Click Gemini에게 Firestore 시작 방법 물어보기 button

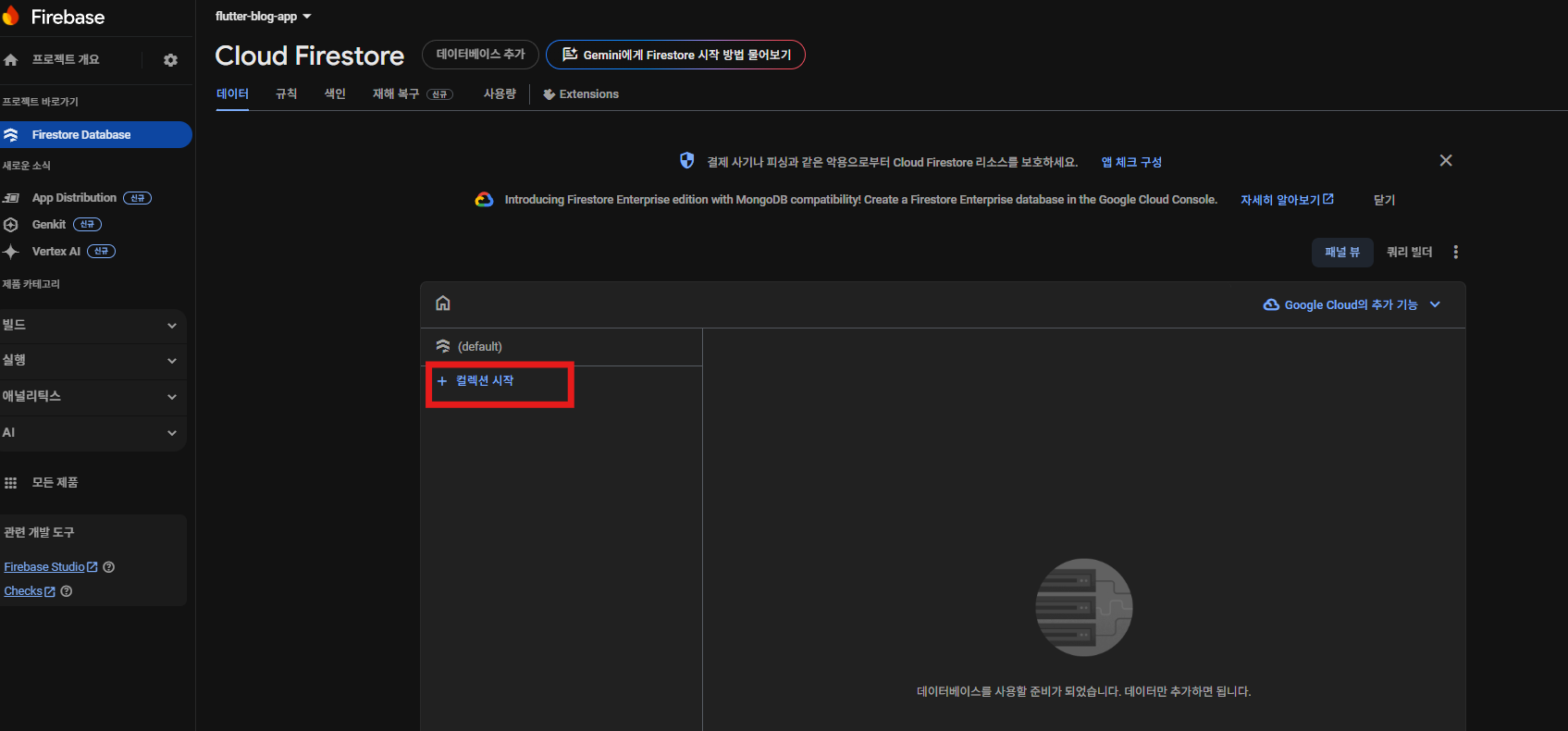pos(675,55)
